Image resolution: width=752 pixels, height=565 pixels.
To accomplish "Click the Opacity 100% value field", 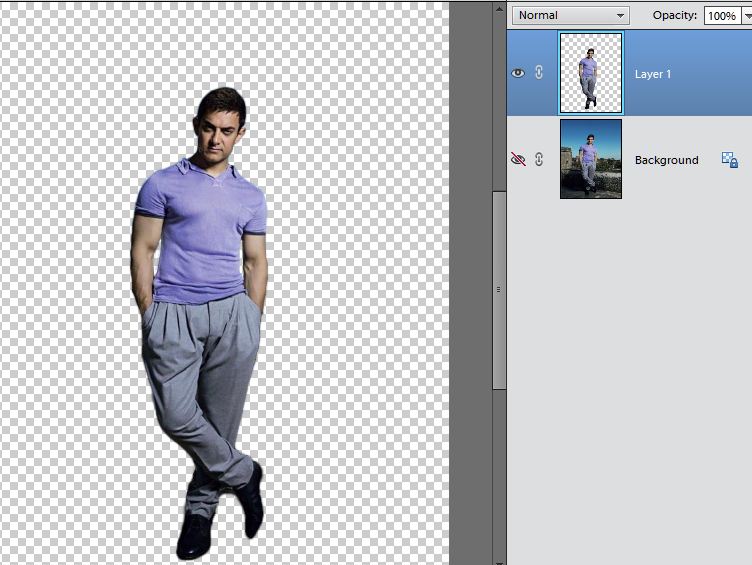I will click(721, 16).
